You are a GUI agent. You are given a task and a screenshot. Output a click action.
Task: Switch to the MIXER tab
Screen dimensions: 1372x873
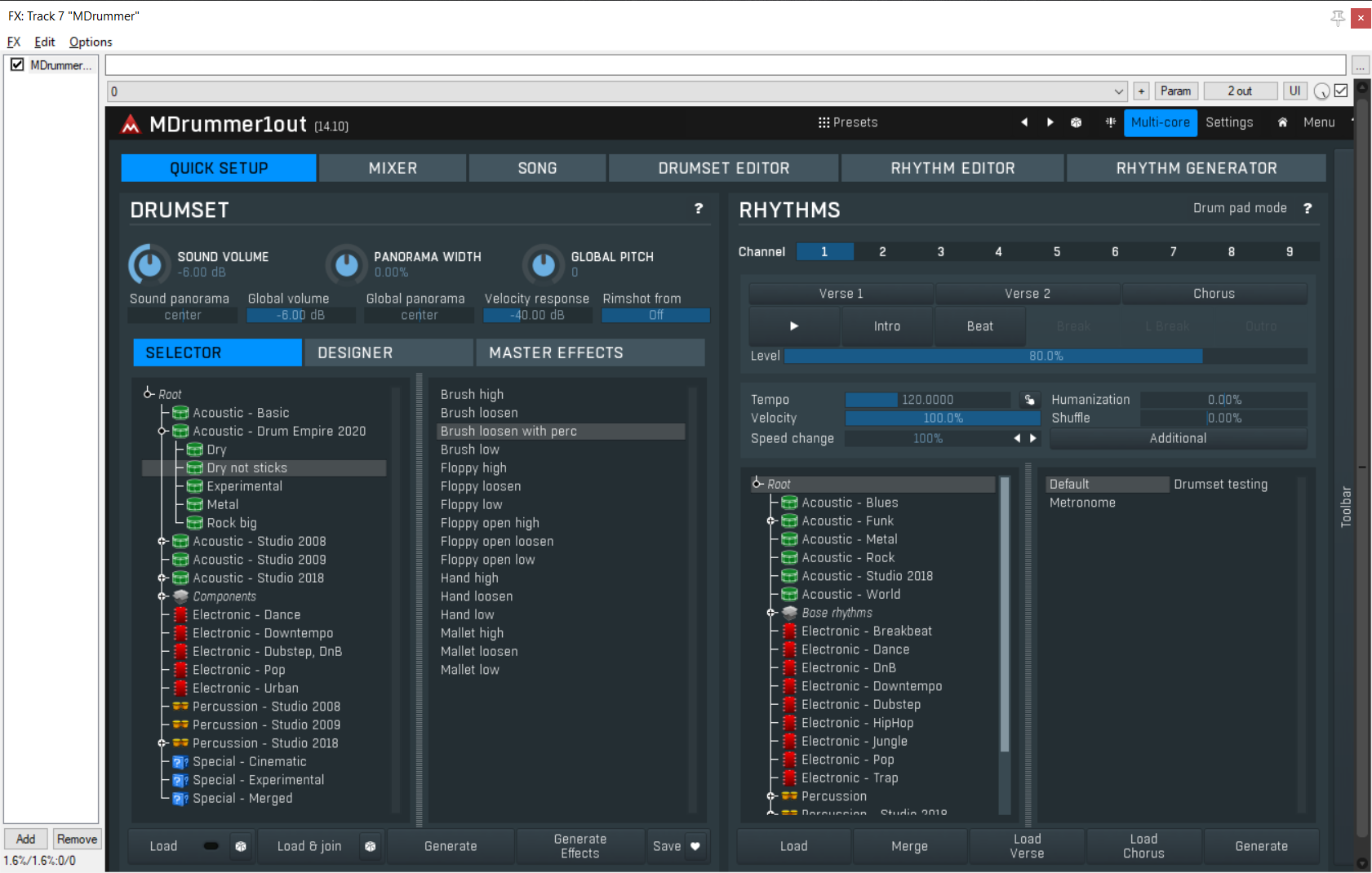coord(393,168)
